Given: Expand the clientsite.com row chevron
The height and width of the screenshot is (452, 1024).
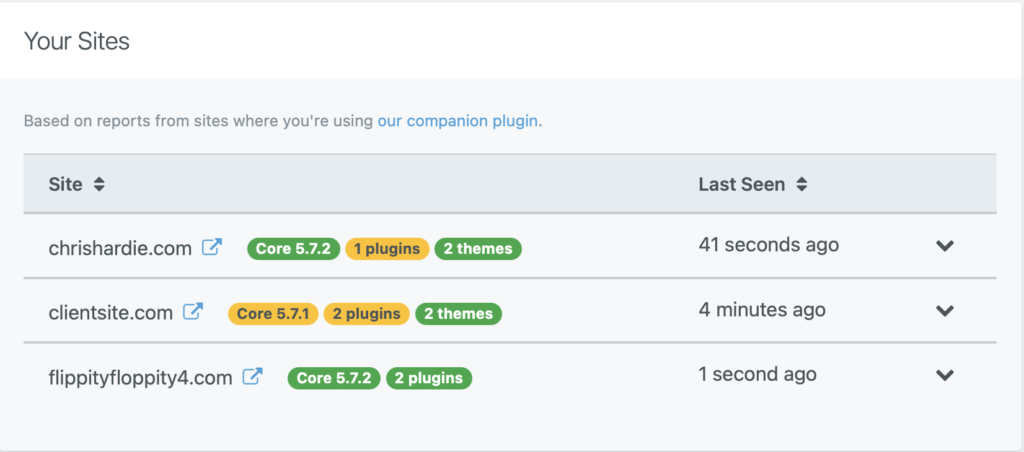Looking at the screenshot, I should click(945, 311).
